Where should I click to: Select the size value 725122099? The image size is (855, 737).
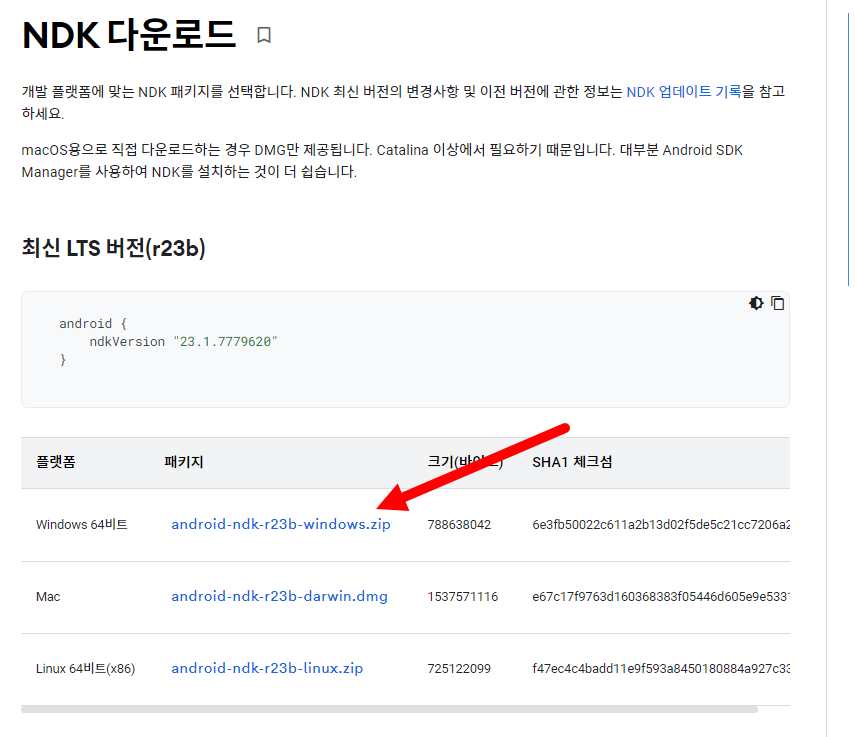(x=459, y=668)
